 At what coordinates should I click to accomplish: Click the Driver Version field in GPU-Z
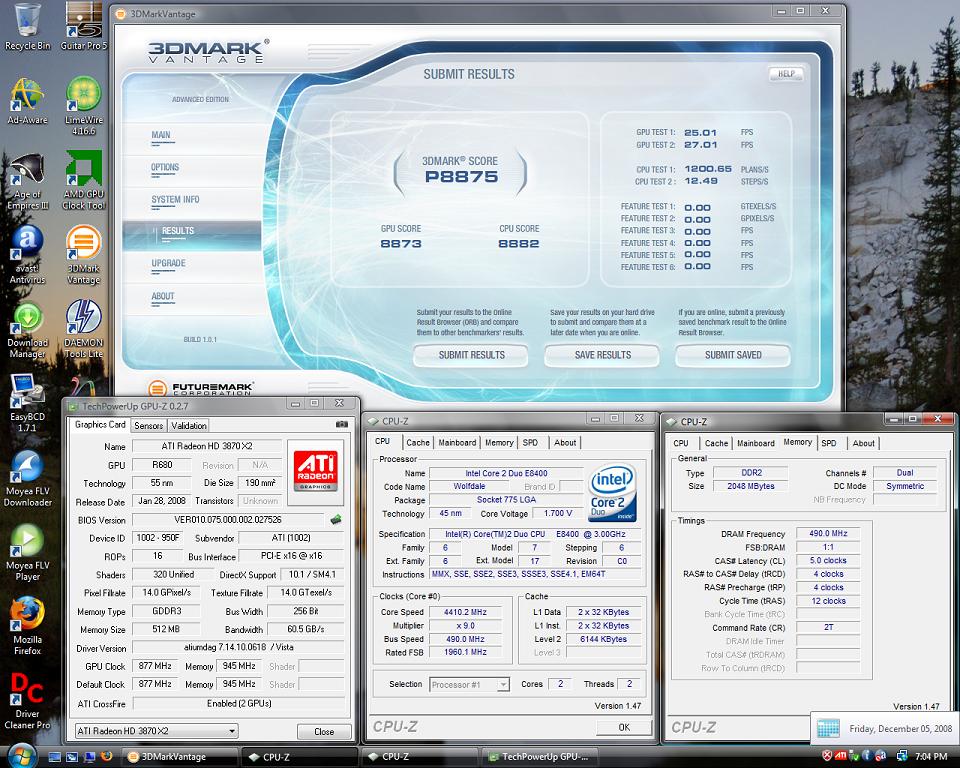[238, 647]
